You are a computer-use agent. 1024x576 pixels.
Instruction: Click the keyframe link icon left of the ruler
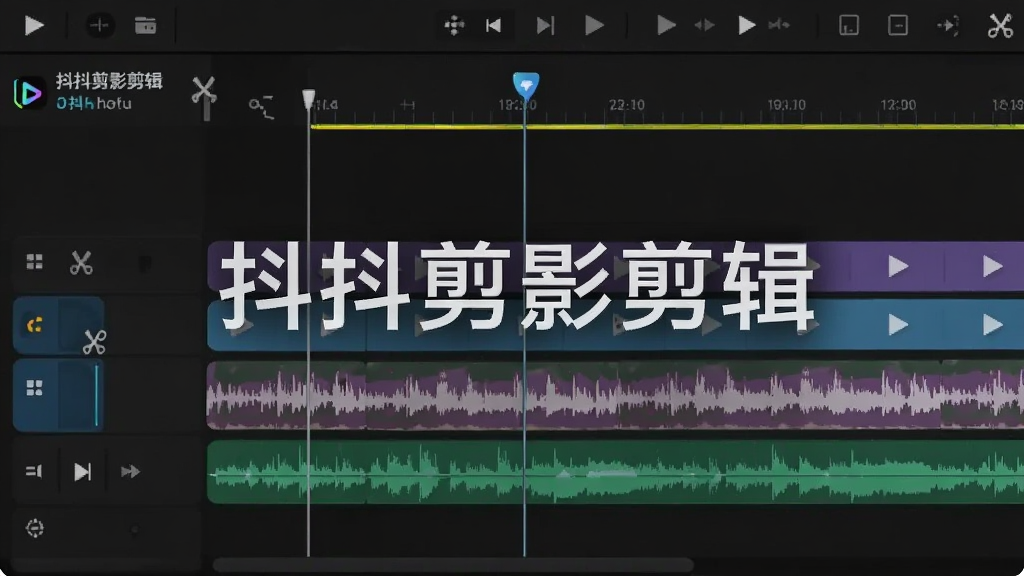click(261, 107)
